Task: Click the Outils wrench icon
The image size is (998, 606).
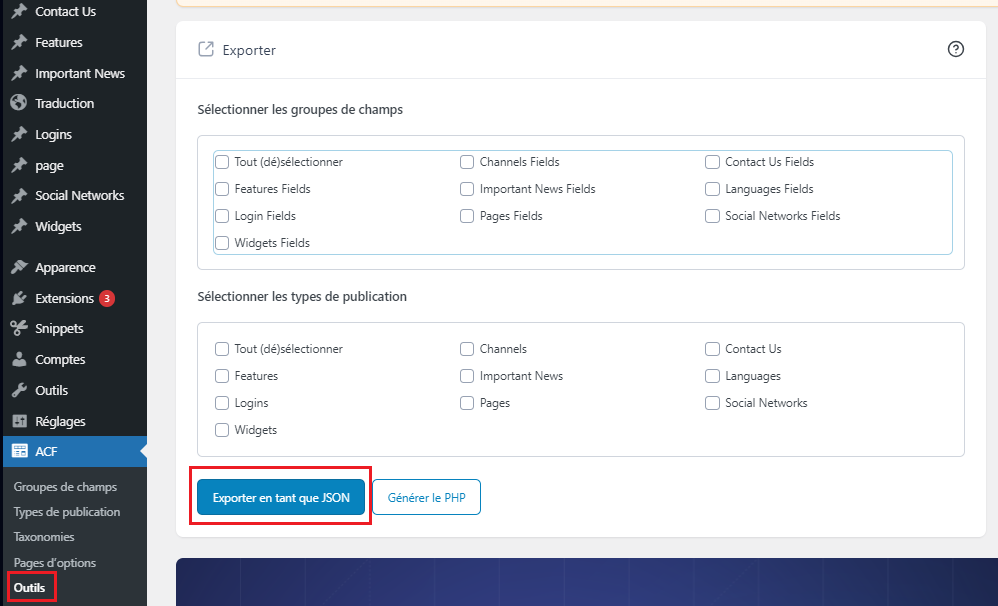Action: tap(18, 390)
